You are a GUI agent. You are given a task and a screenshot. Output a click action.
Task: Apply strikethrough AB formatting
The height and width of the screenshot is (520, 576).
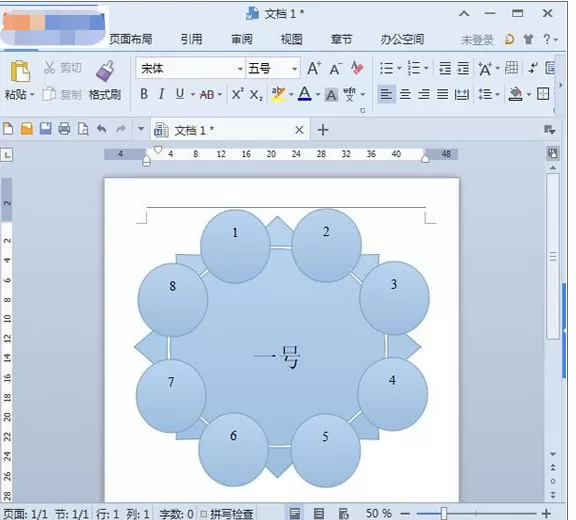pos(207,95)
